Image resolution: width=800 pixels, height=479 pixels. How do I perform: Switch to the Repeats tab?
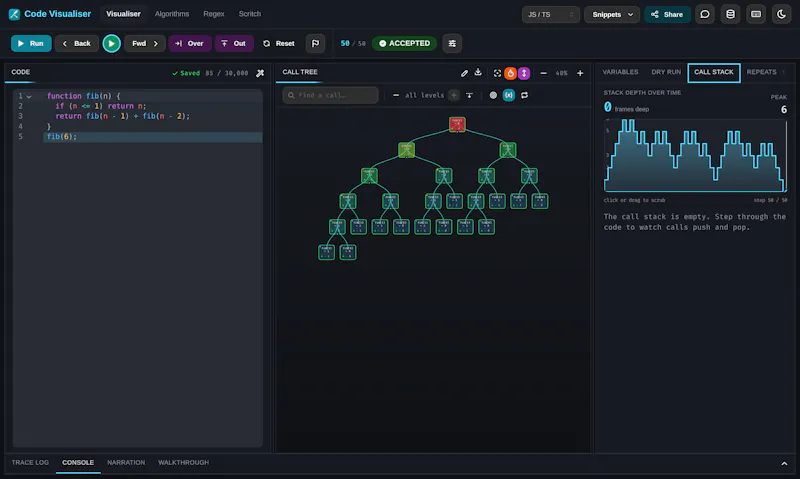pyautogui.click(x=761, y=72)
